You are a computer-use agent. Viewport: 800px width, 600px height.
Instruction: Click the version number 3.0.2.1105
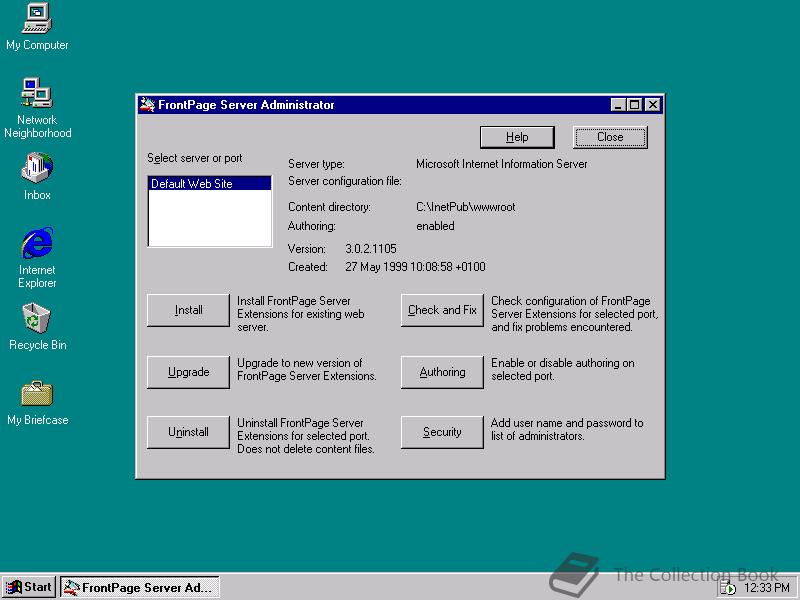pyautogui.click(x=370, y=249)
